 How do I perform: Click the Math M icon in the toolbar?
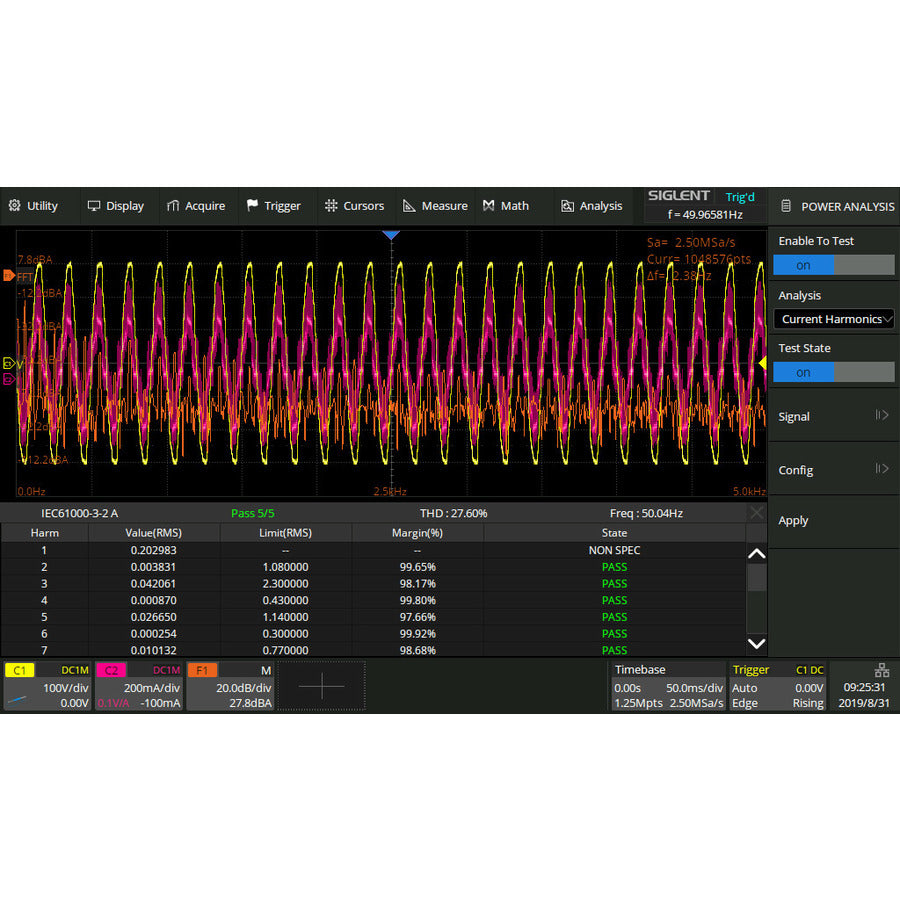coord(489,206)
